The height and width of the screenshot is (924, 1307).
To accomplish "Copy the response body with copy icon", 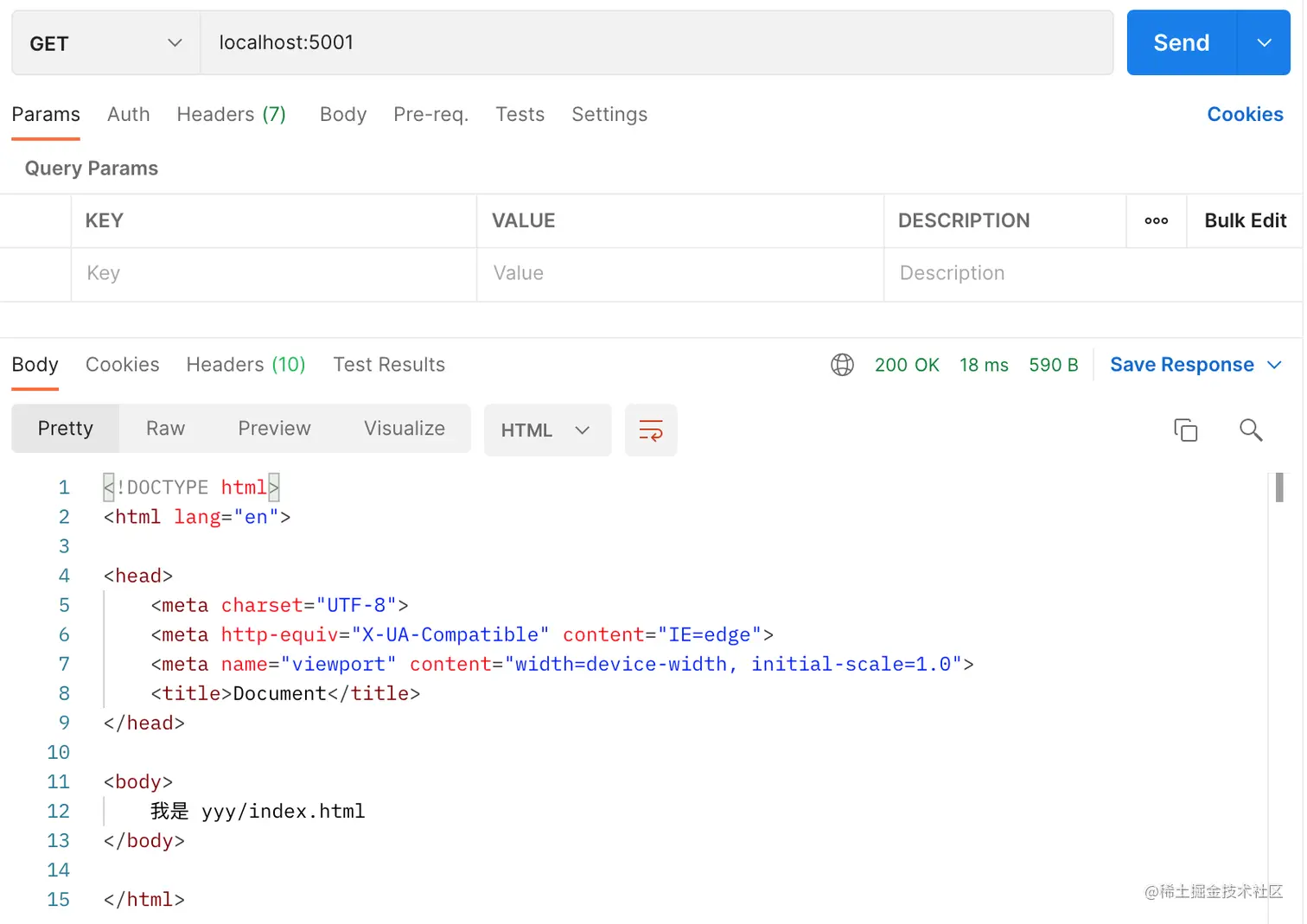I will 1185,430.
